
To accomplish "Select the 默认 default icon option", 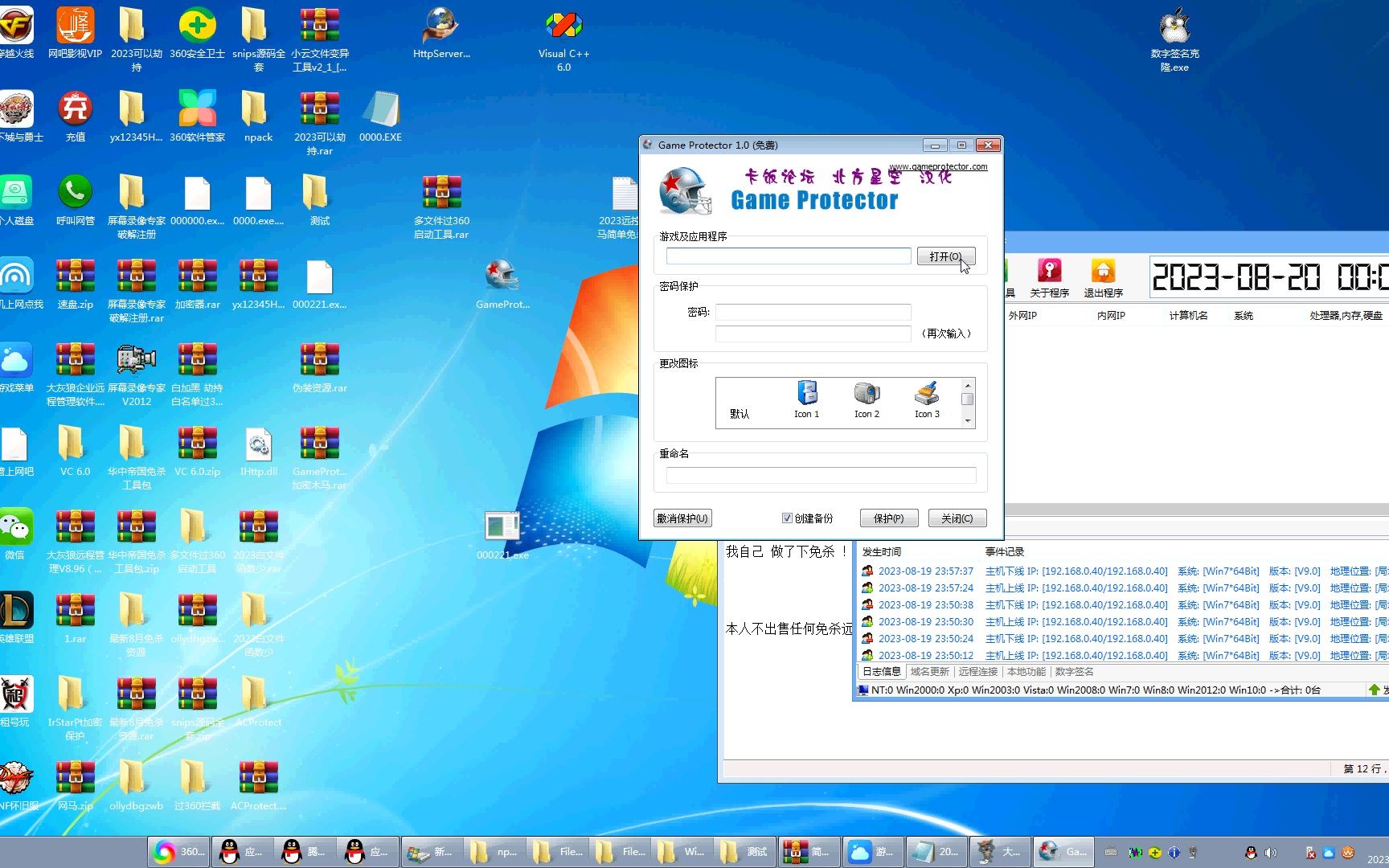I will pyautogui.click(x=740, y=413).
